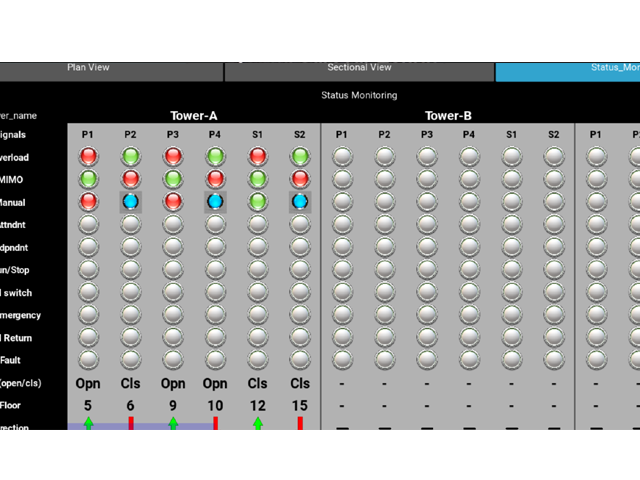
Task: Click Tower-A P4 blue Manual indicator
Action: [215, 201]
